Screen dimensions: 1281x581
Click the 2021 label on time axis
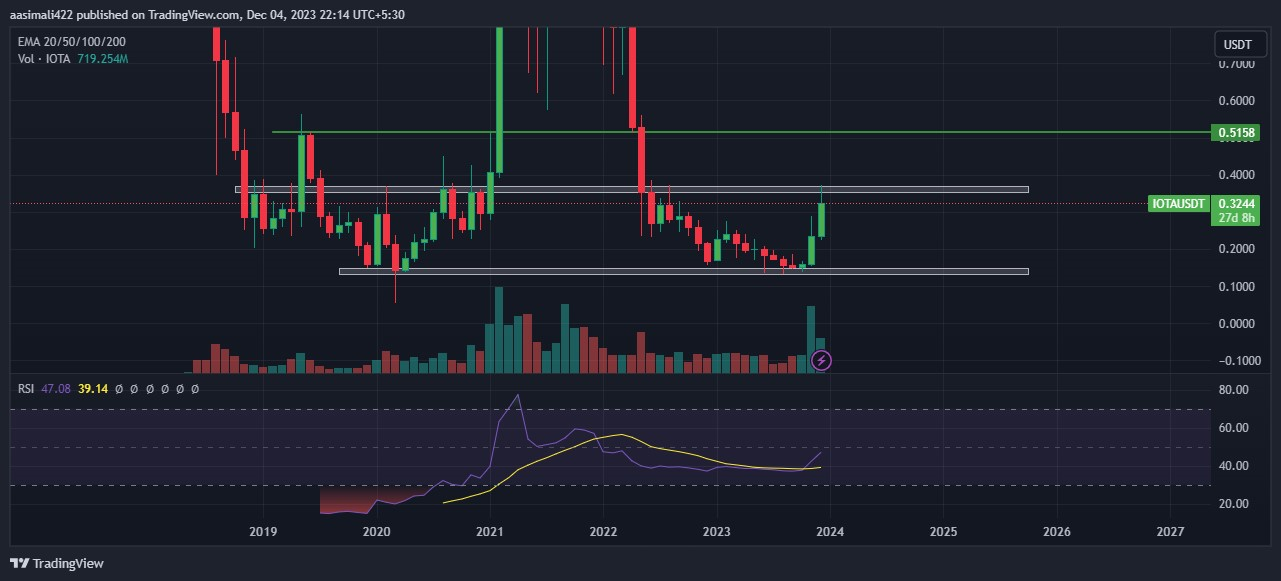tap(490, 532)
